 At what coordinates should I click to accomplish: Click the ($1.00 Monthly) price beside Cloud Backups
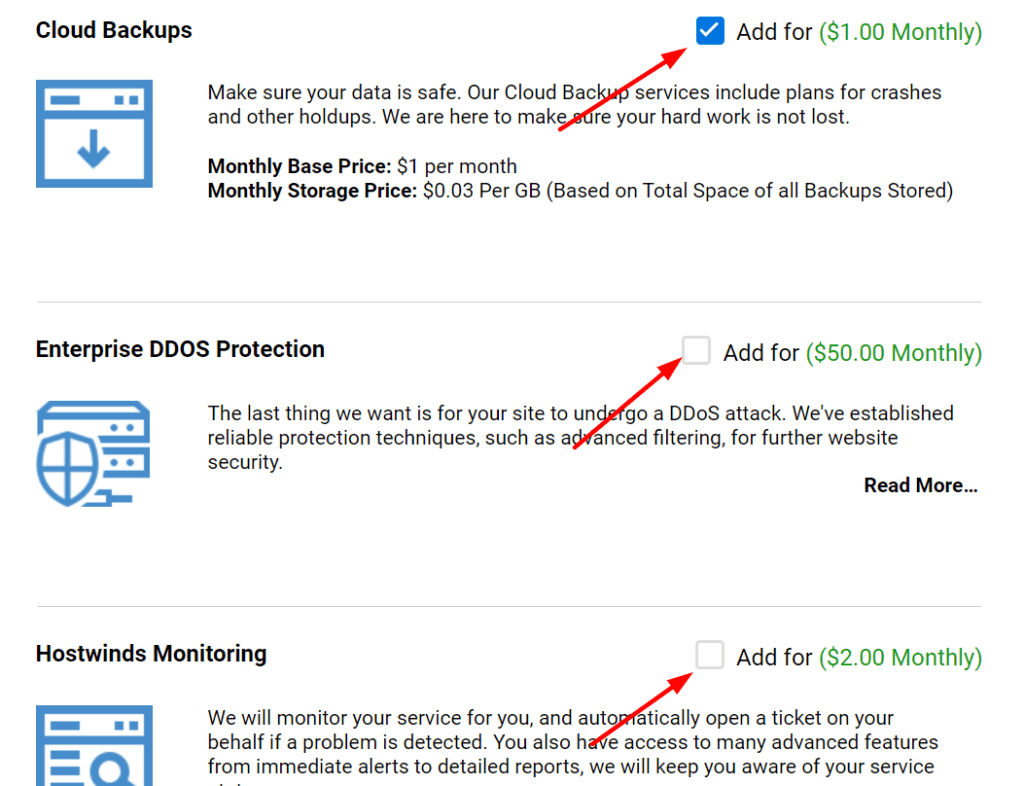[899, 32]
